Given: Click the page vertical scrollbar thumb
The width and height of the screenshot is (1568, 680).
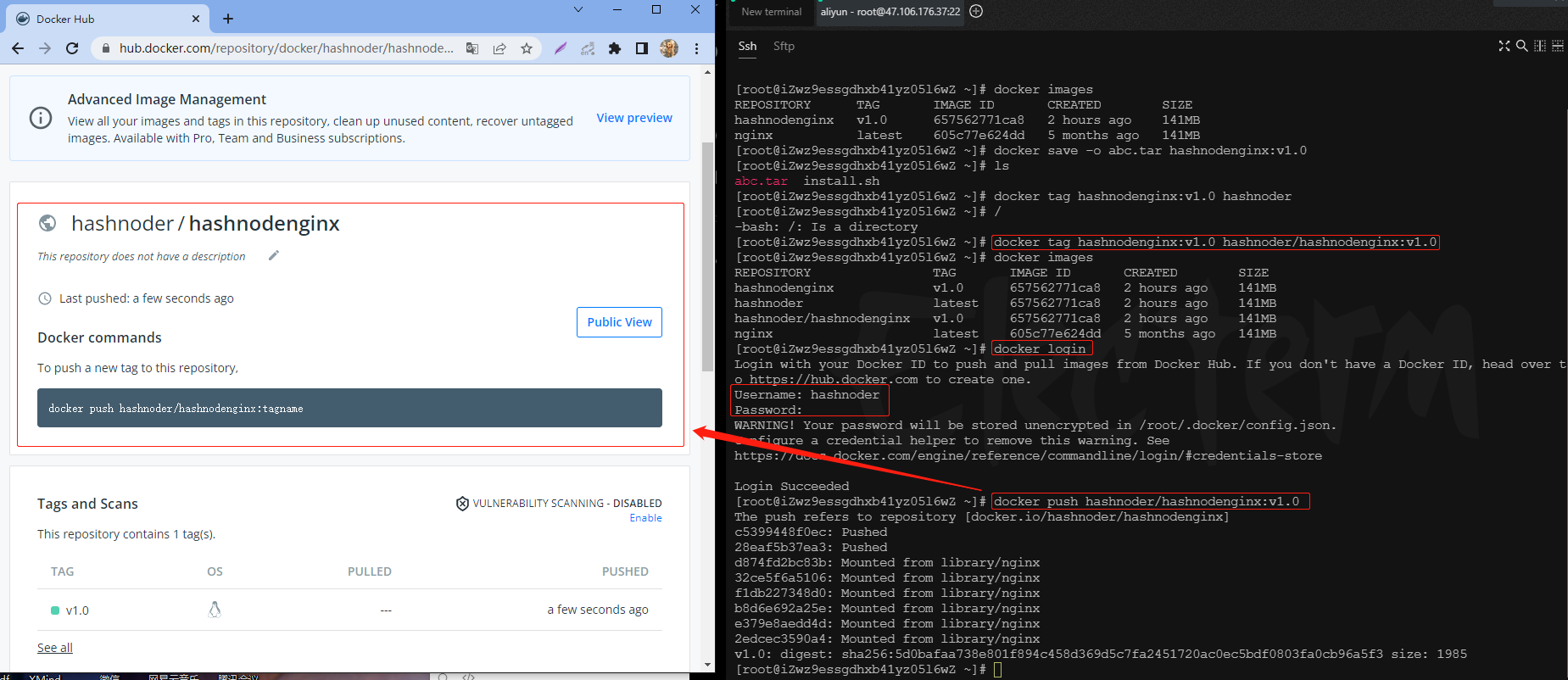Looking at the screenshot, I should click(x=707, y=257).
